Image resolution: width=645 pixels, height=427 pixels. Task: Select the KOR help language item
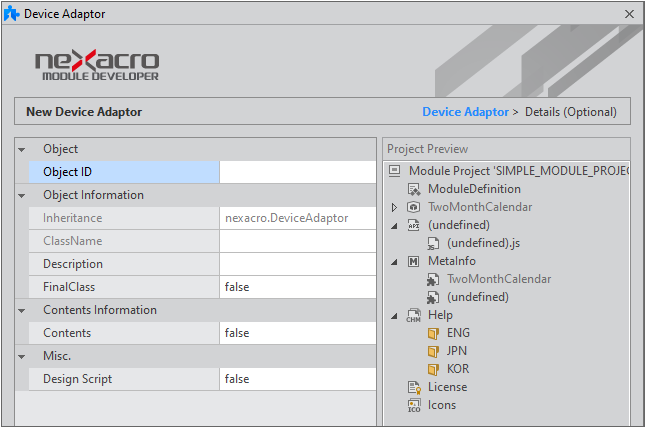pyautogui.click(x=460, y=369)
